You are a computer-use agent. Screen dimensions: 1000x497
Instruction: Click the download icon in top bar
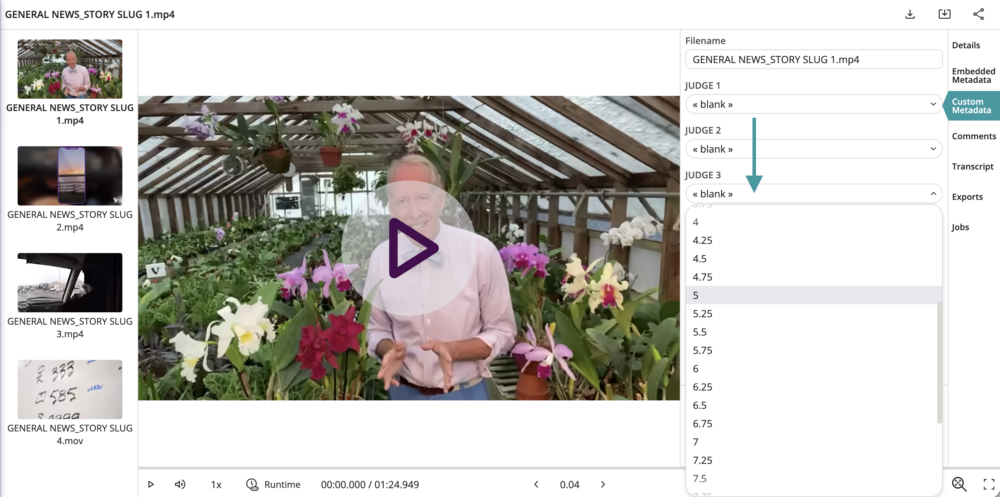click(x=910, y=14)
